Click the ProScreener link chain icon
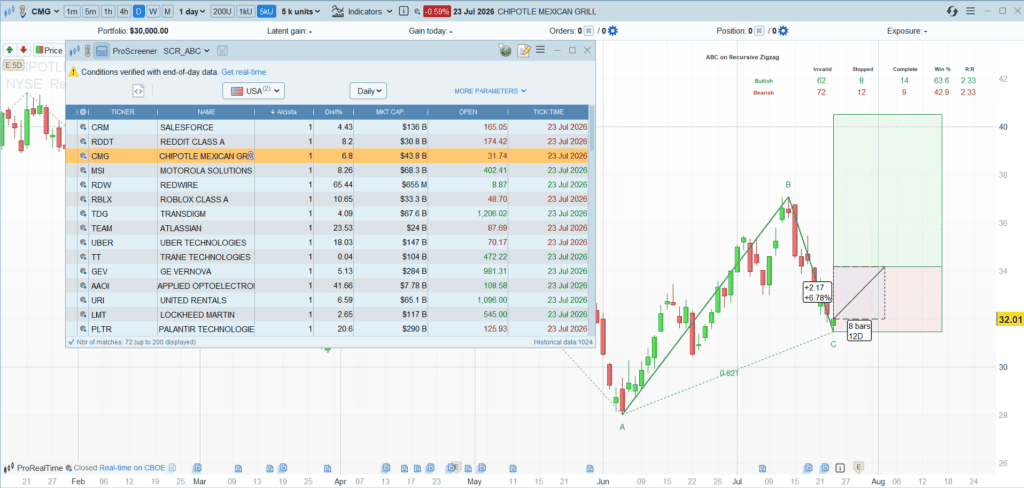This screenshot has width=1024, height=488. 86,50
